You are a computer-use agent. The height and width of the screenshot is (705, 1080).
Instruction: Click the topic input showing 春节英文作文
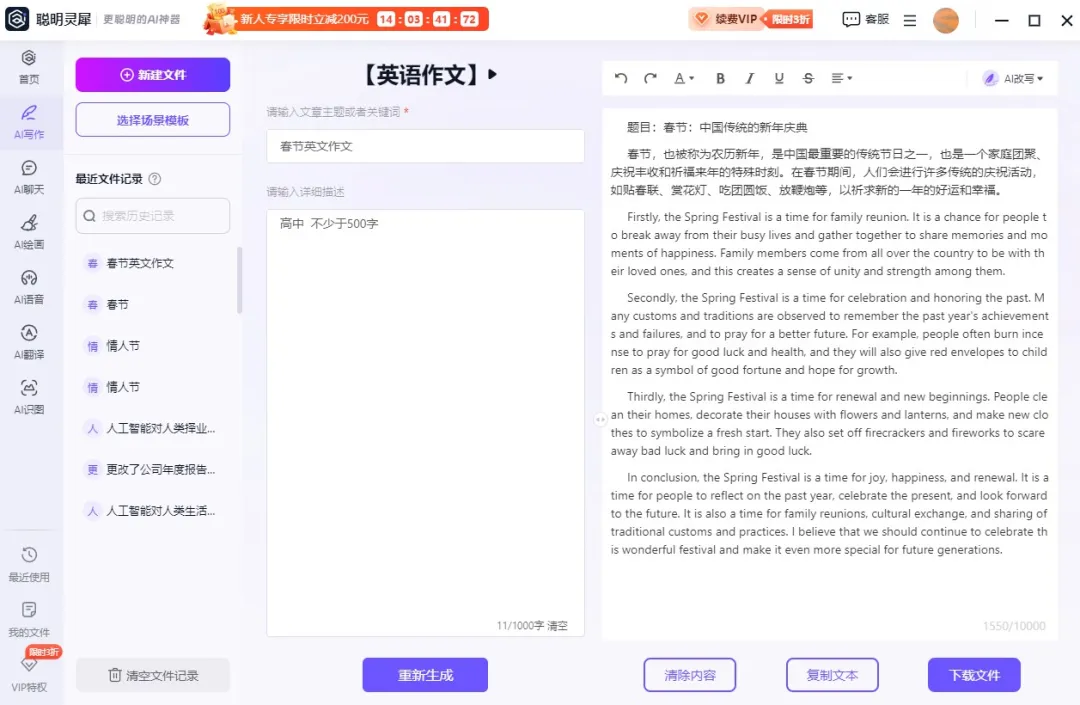click(424, 145)
